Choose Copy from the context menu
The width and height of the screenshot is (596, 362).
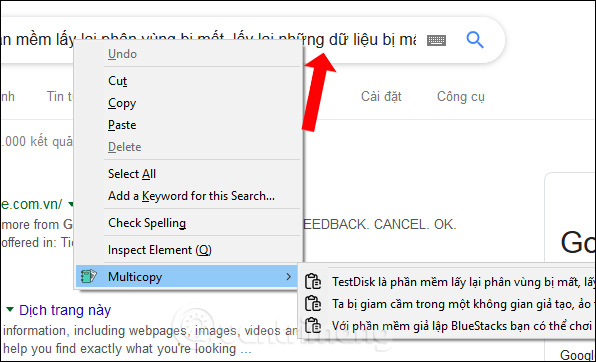click(x=188, y=103)
